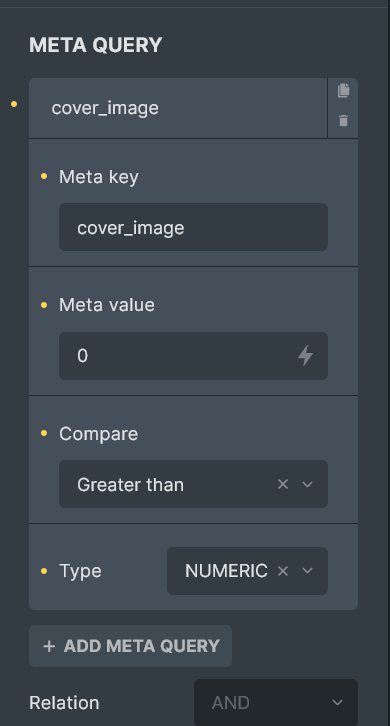The image size is (390, 726).
Task: Open the Relation AND dropdown
Action: point(276,702)
